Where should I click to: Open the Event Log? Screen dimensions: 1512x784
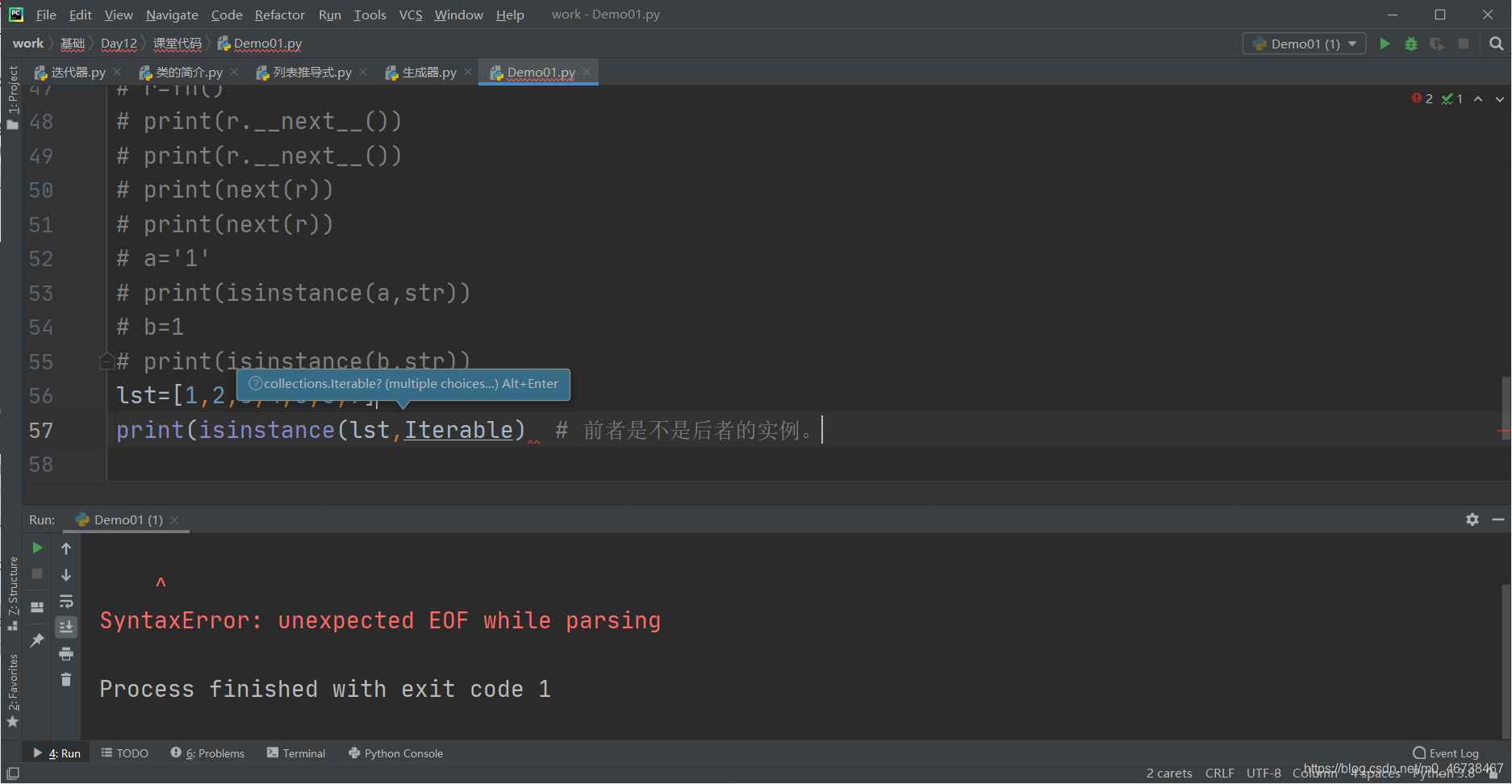point(1446,753)
